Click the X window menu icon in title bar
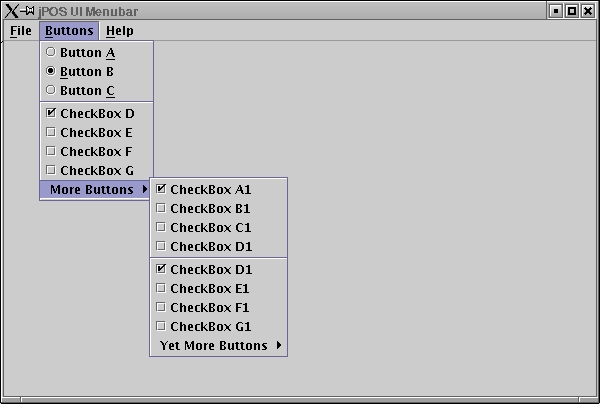The image size is (600, 404). click(x=12, y=11)
